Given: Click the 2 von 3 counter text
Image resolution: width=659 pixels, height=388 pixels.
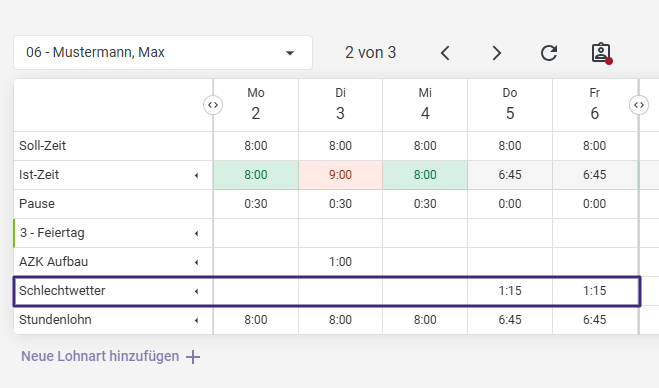Looking at the screenshot, I should click(x=371, y=53).
